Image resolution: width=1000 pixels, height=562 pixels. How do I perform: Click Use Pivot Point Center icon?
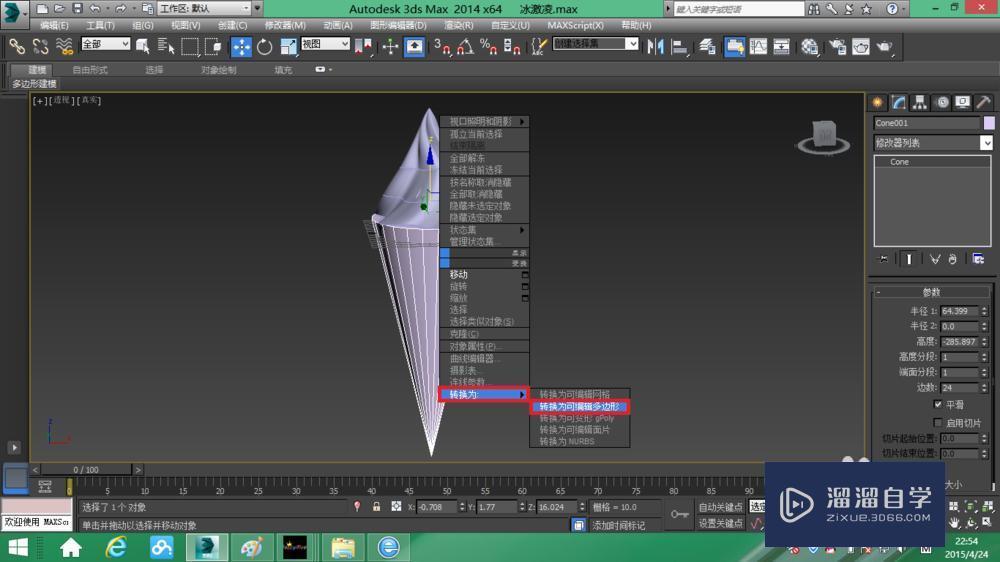click(363, 47)
